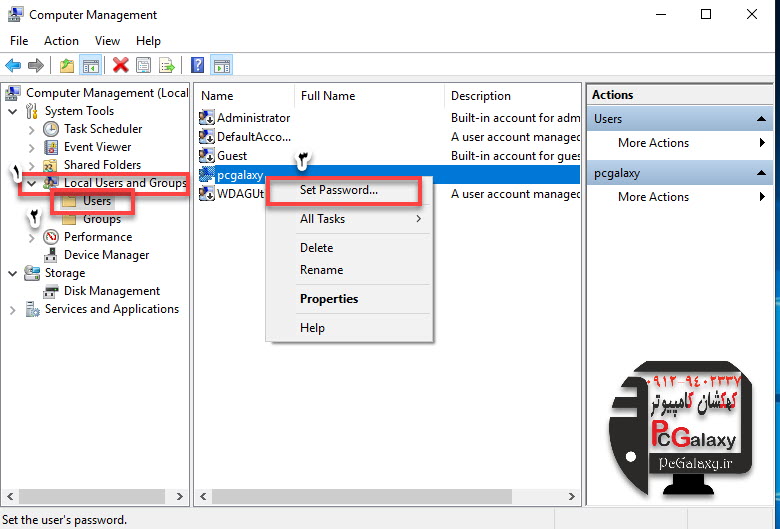Expand the Services and Applications node

tap(12, 310)
